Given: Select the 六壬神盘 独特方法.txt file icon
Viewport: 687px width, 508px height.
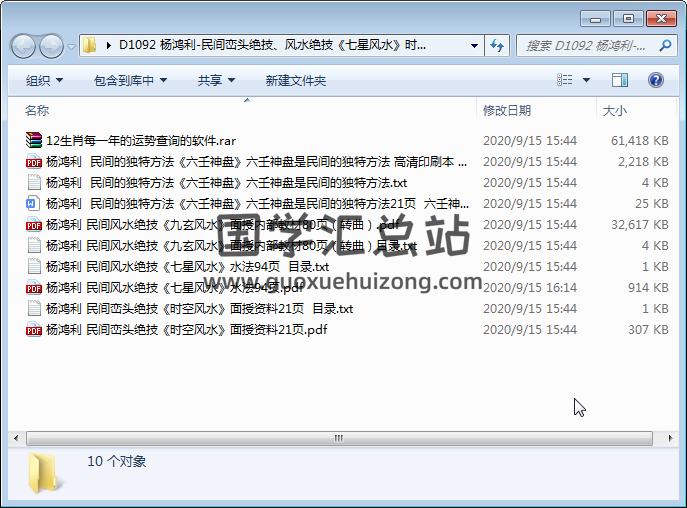Looking at the screenshot, I should [x=34, y=182].
